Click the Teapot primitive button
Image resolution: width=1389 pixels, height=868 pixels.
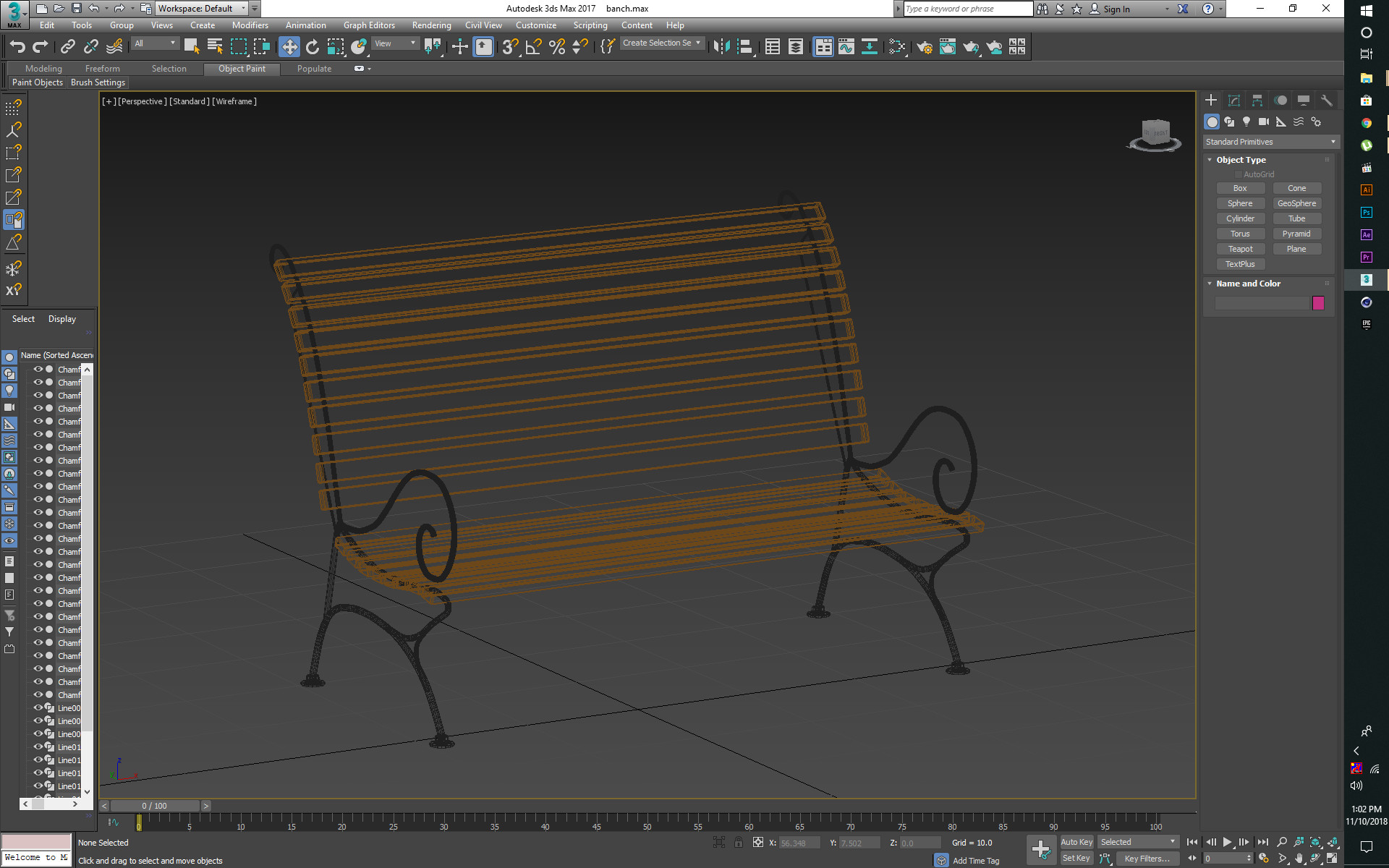click(1240, 249)
